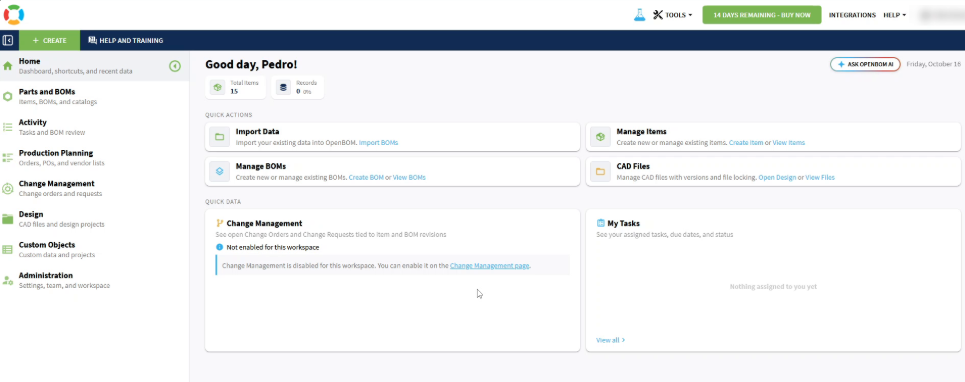
Task: Click the CAD Files card title
Action: click(633, 166)
